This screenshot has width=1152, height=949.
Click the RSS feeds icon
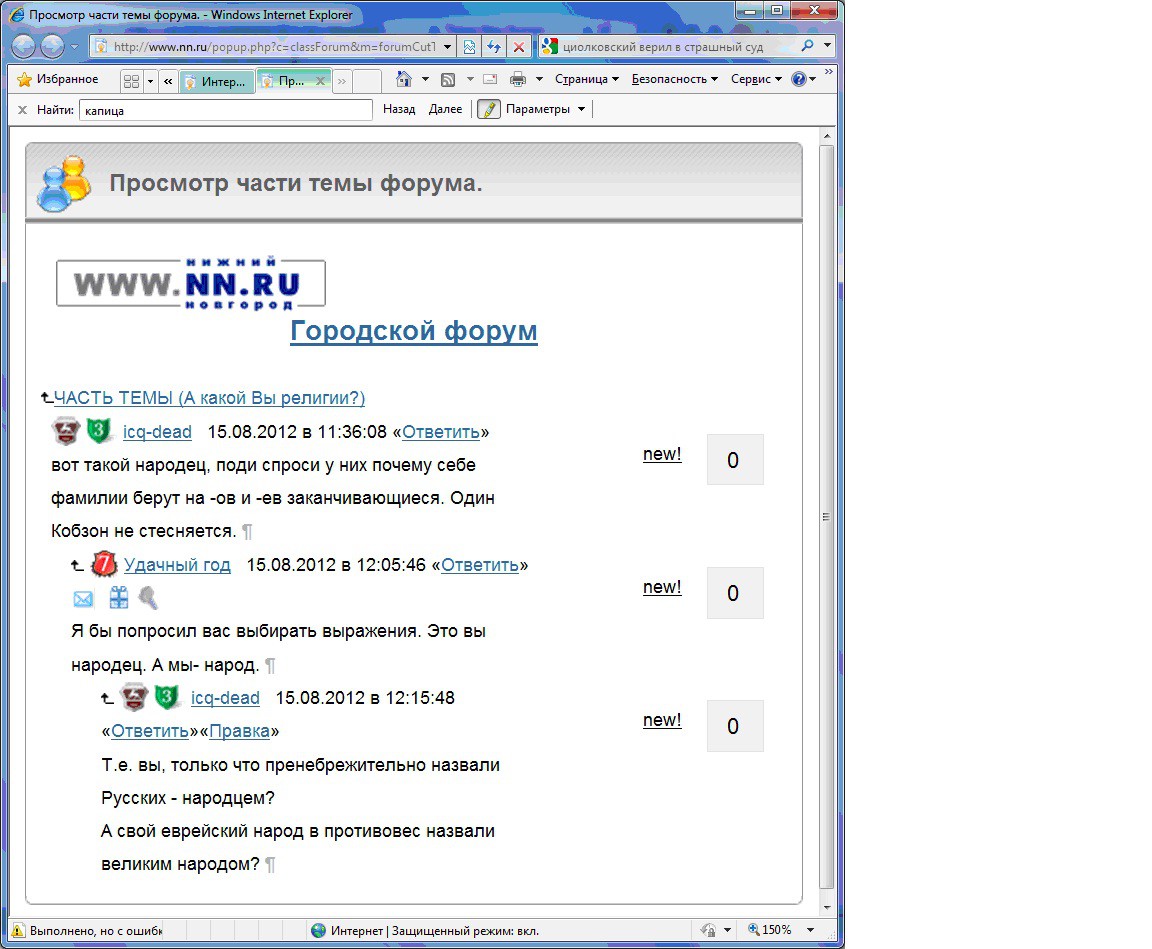[x=448, y=79]
